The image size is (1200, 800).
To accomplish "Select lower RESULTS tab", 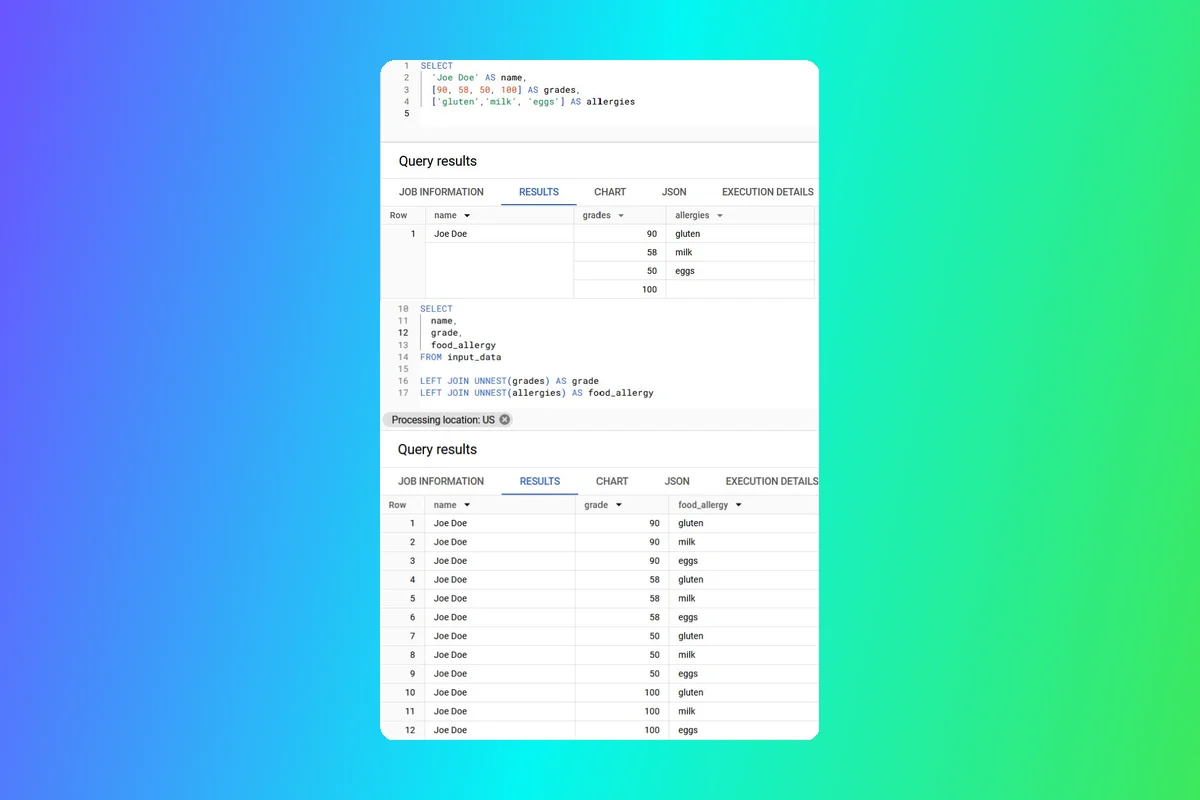I will 540,481.
